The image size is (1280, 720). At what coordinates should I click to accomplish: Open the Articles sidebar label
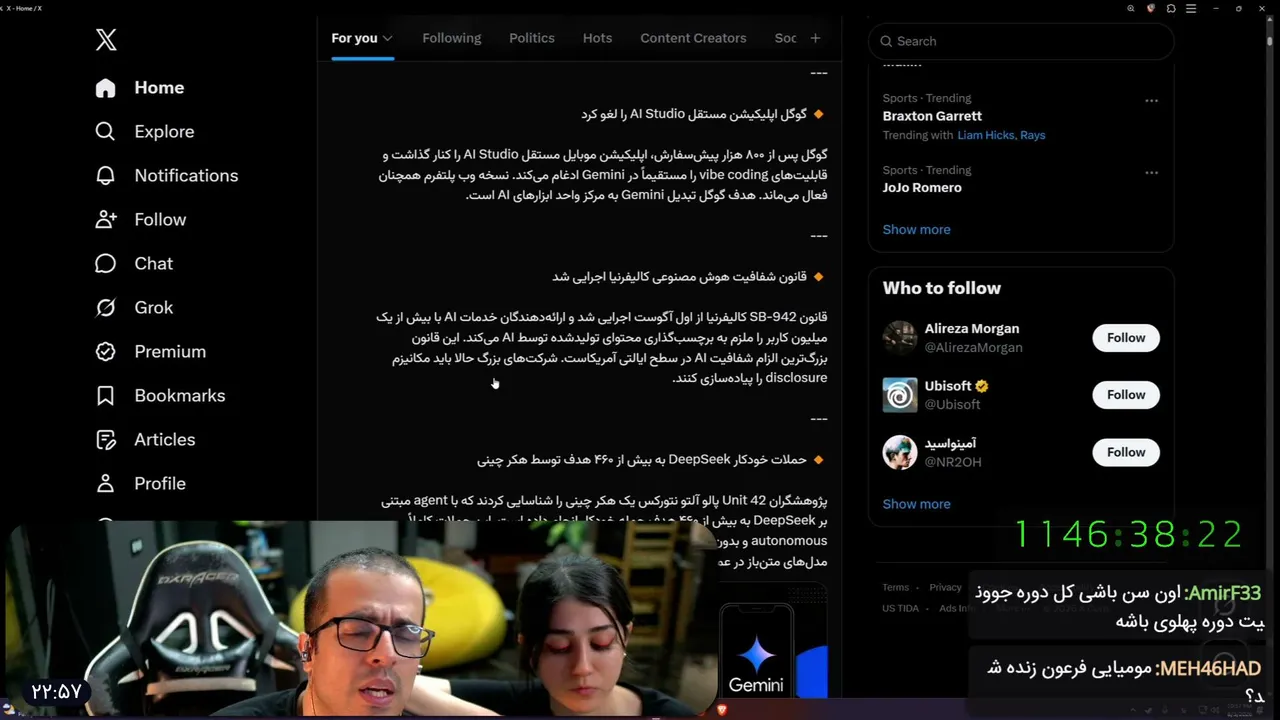165,440
